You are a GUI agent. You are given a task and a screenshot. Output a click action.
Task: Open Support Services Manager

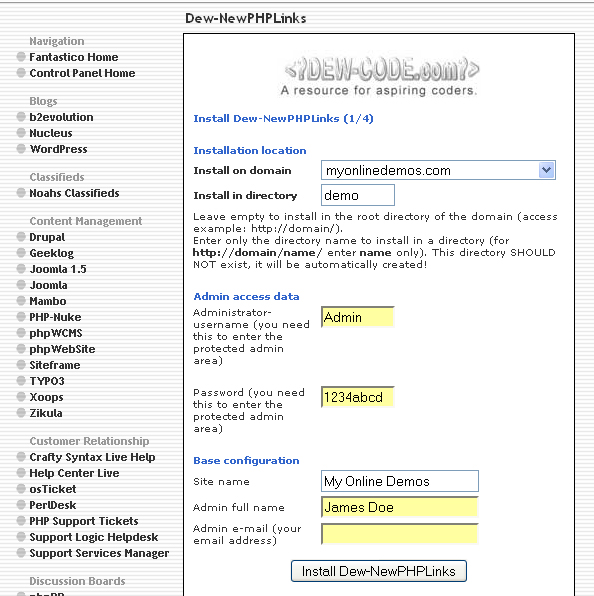(x=99, y=553)
